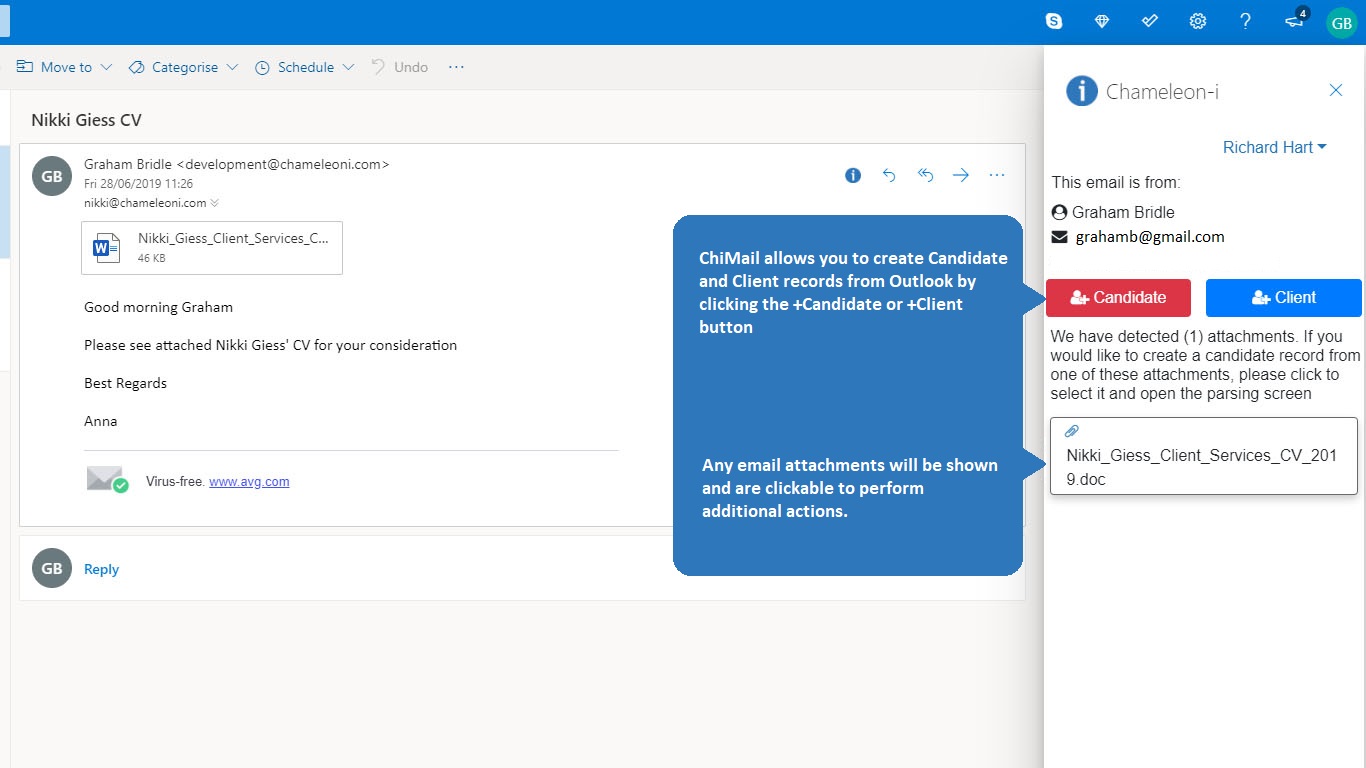Click the Graham Bridle name in Chameleon-i panel
1366x768 pixels.
1123,212
